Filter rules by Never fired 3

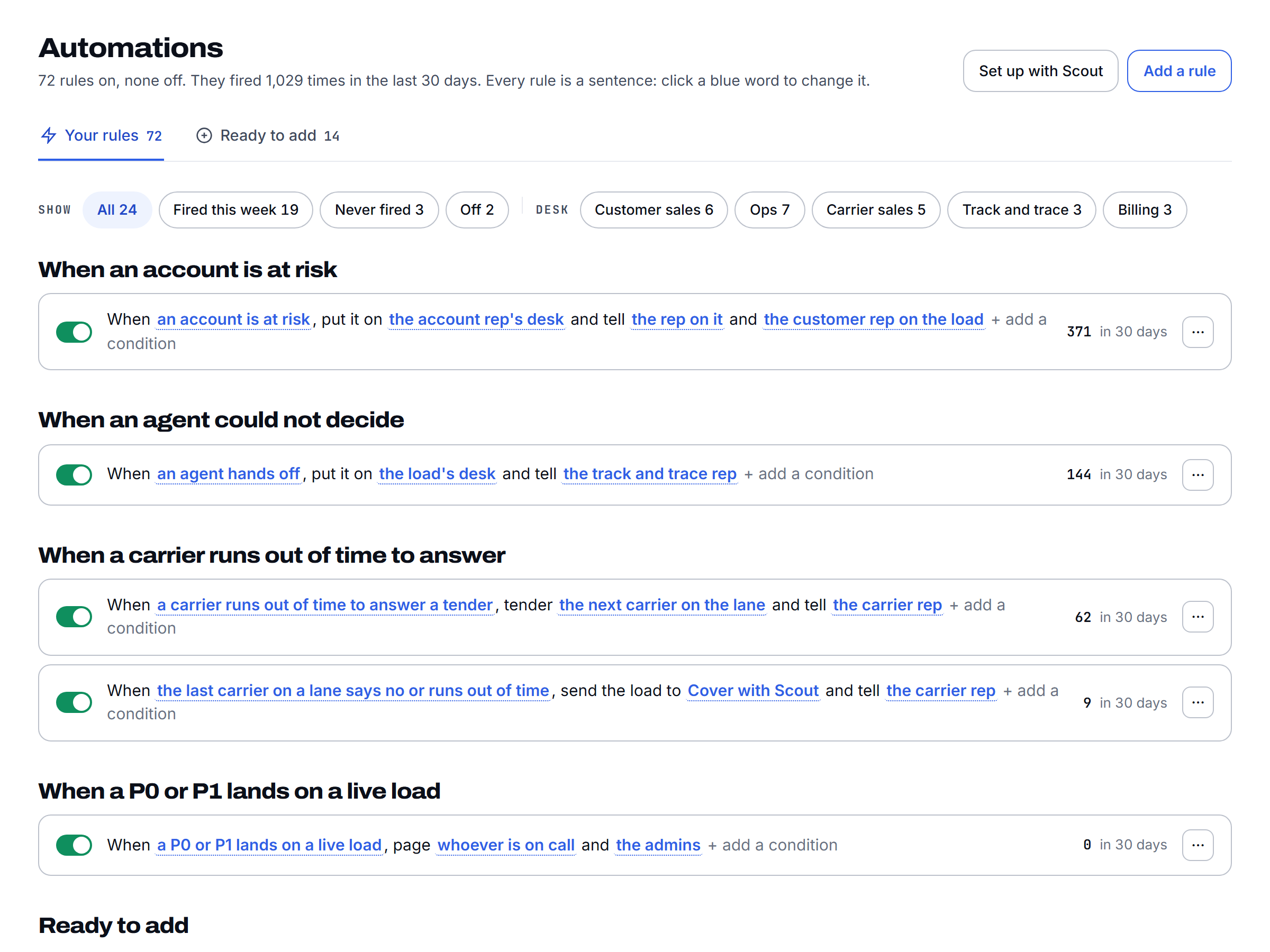tap(379, 210)
